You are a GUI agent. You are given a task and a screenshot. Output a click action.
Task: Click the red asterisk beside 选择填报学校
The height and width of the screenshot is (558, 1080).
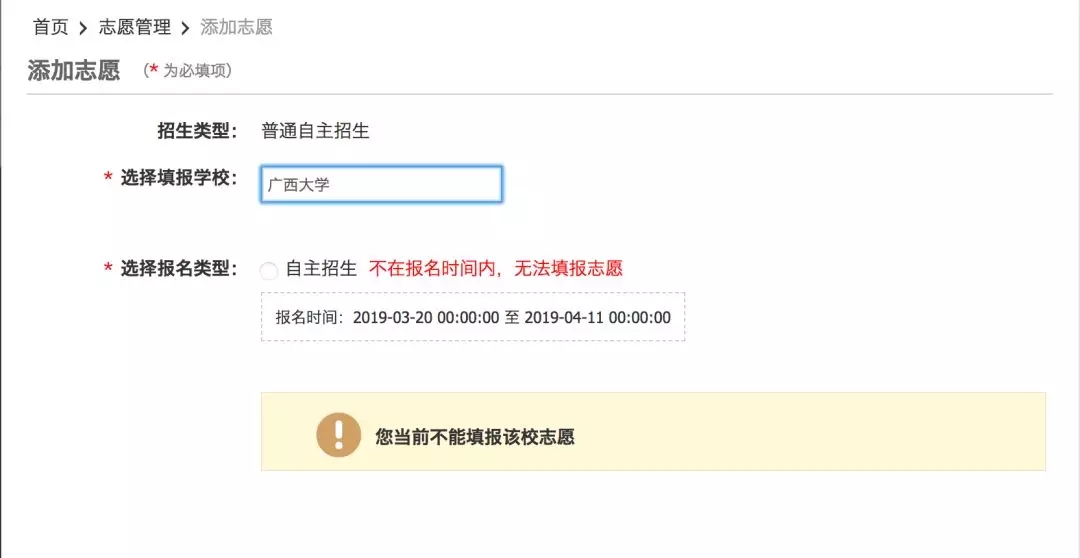point(108,178)
